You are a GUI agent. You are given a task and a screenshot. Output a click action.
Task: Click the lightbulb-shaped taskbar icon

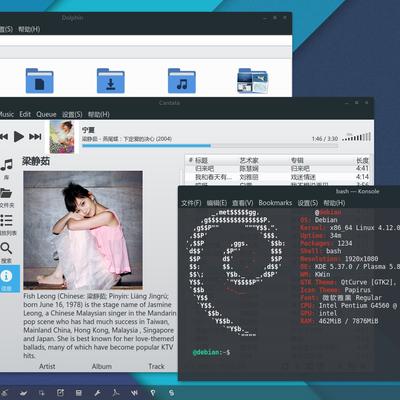153,393
